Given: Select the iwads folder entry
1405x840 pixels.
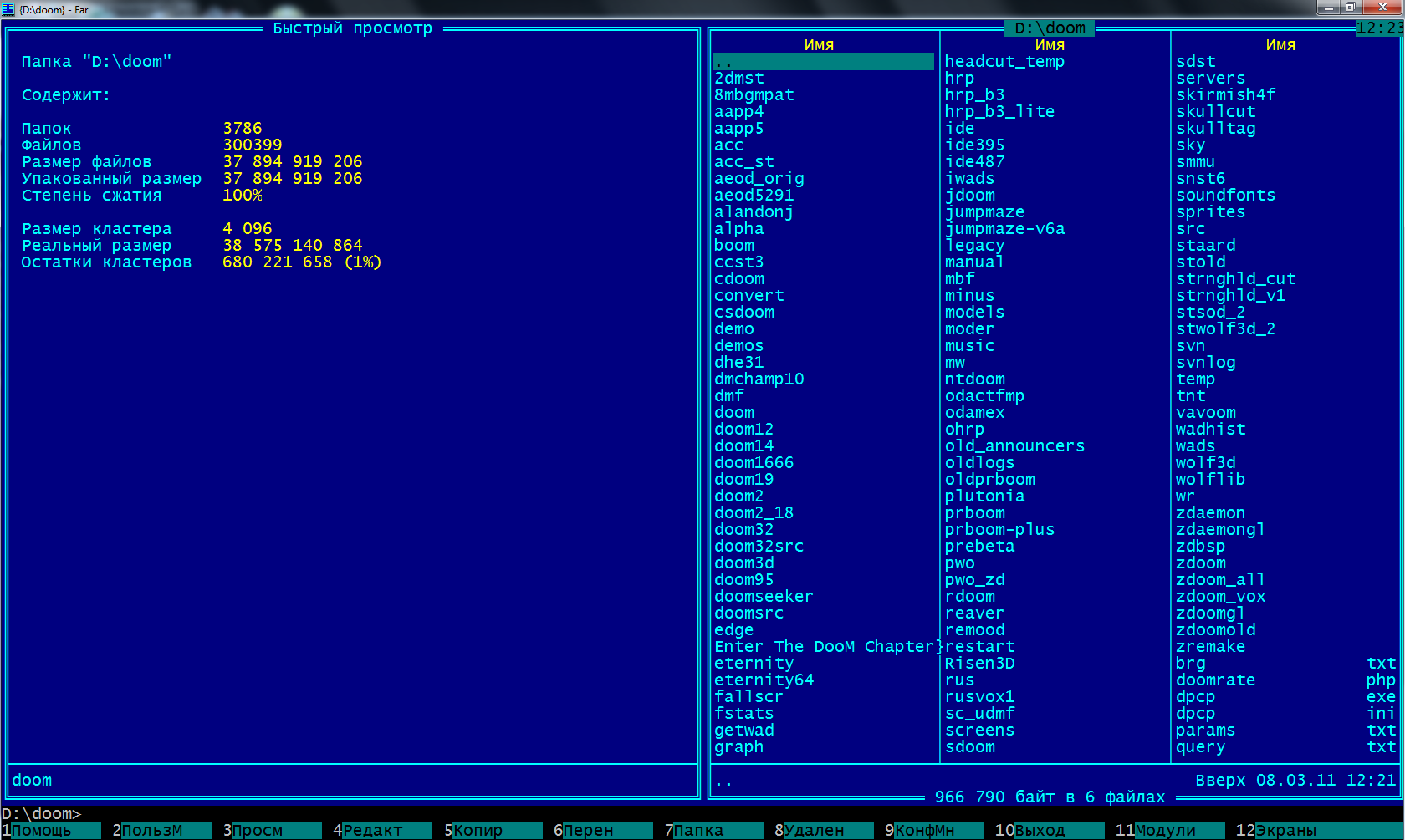Looking at the screenshot, I should tap(969, 179).
